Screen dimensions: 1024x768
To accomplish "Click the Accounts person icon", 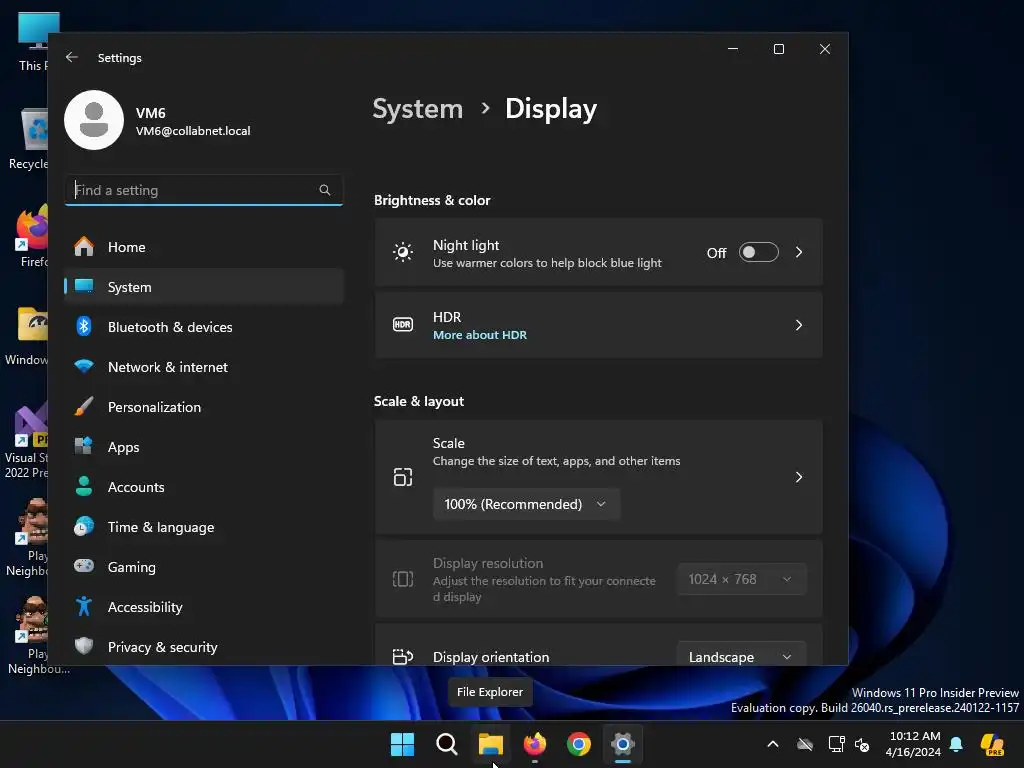I will coord(84,487).
